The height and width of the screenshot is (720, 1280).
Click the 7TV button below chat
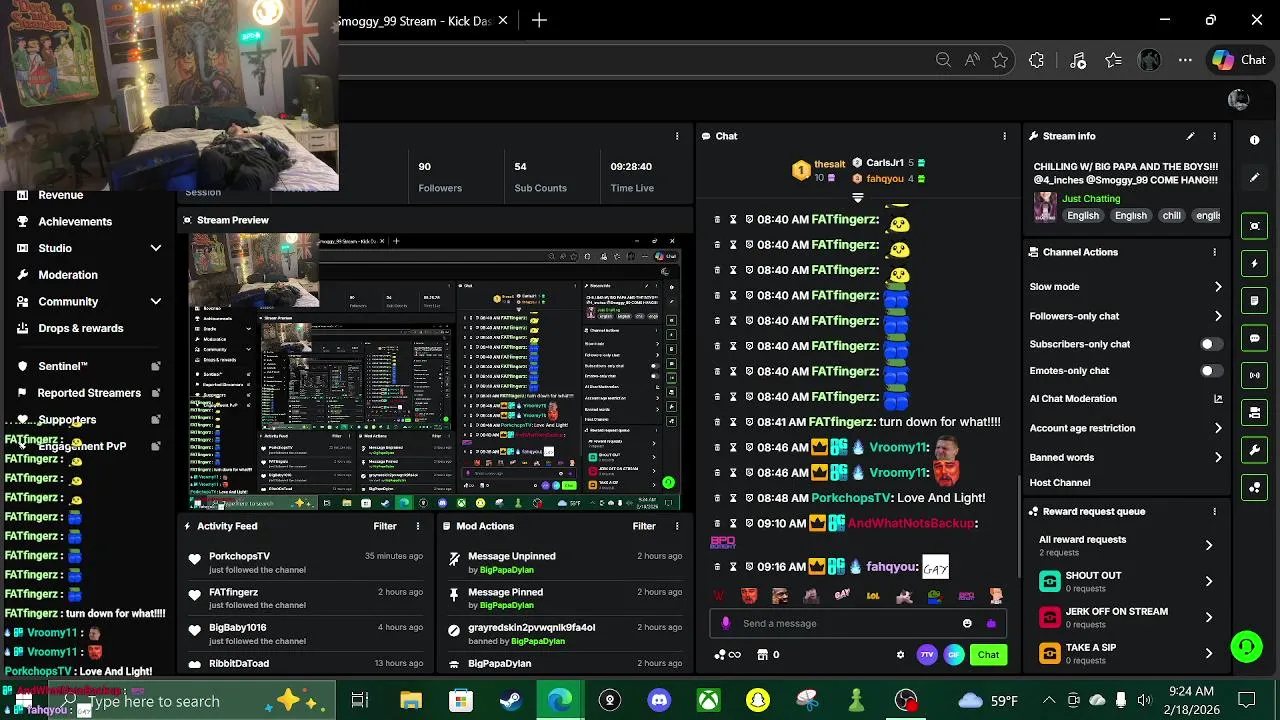(927, 655)
